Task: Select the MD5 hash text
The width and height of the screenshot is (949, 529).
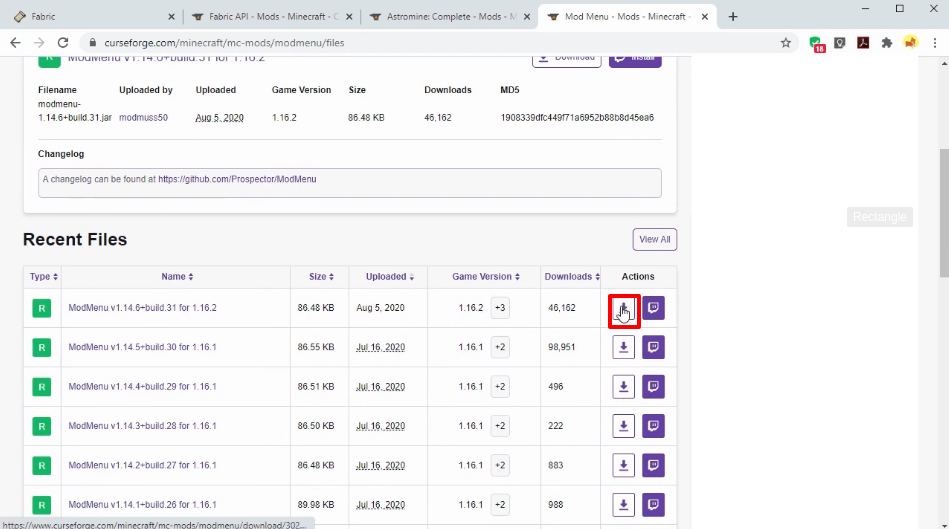Action: tap(577, 117)
